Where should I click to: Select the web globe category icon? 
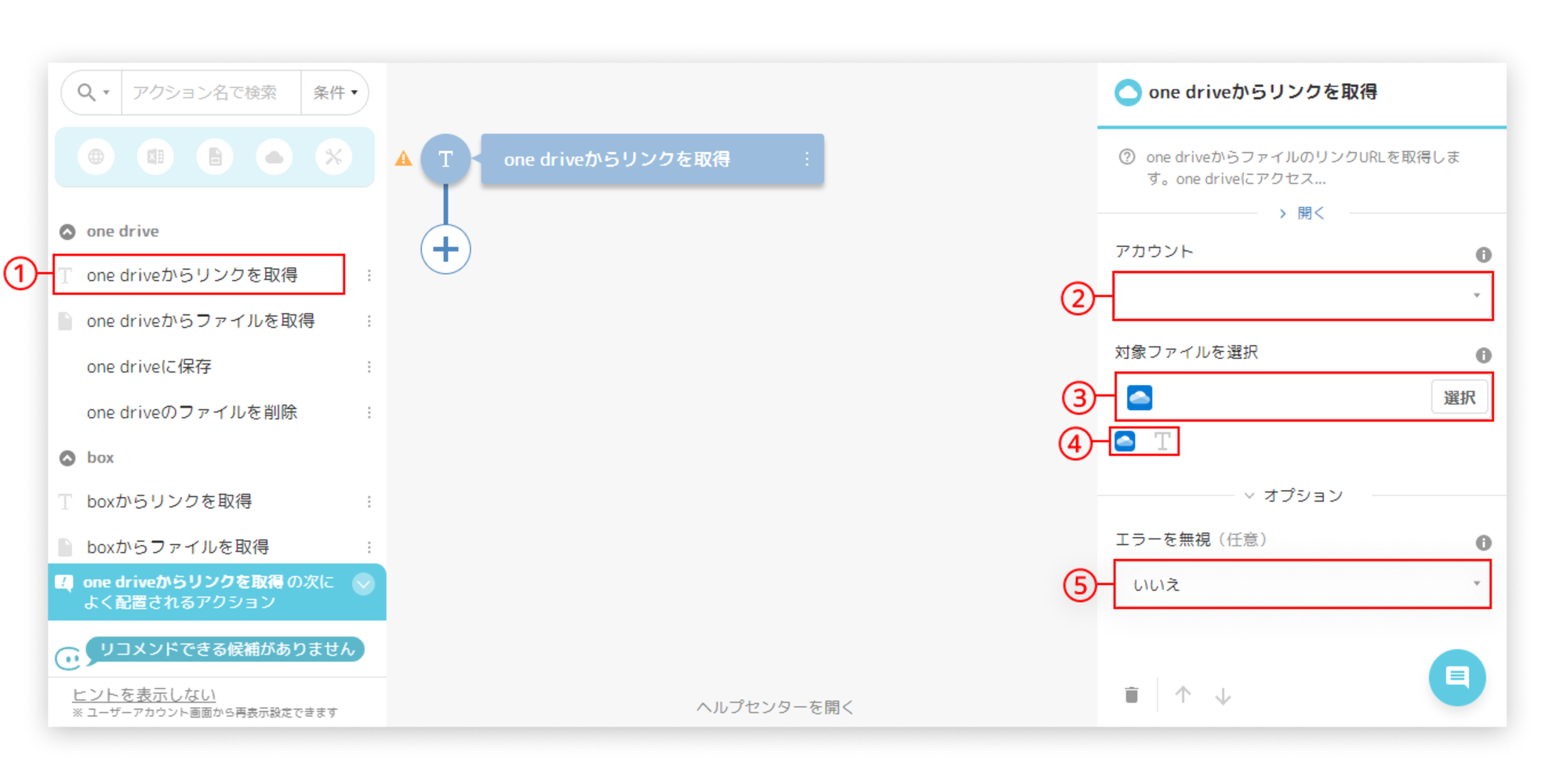pyautogui.click(x=96, y=157)
